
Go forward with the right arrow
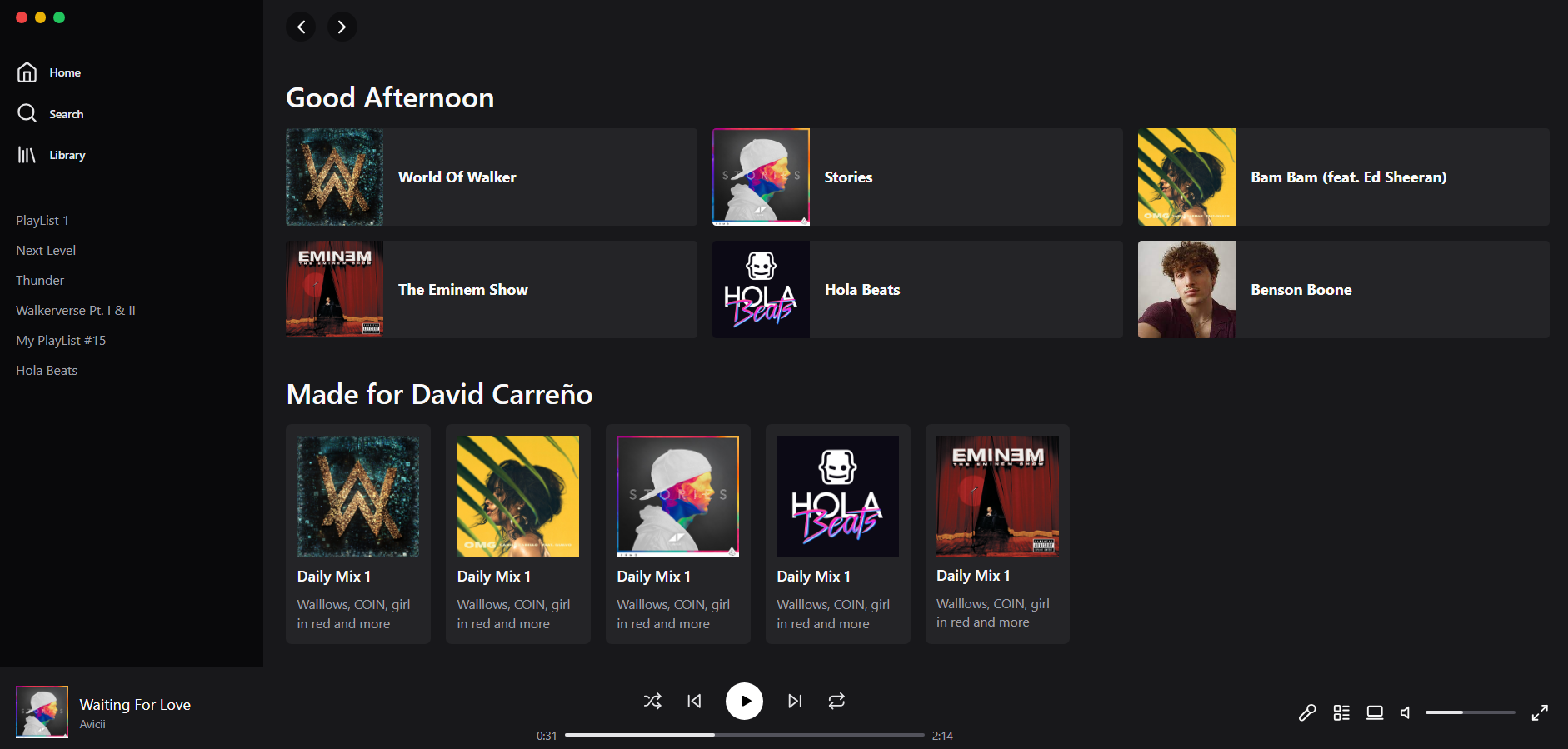point(342,27)
